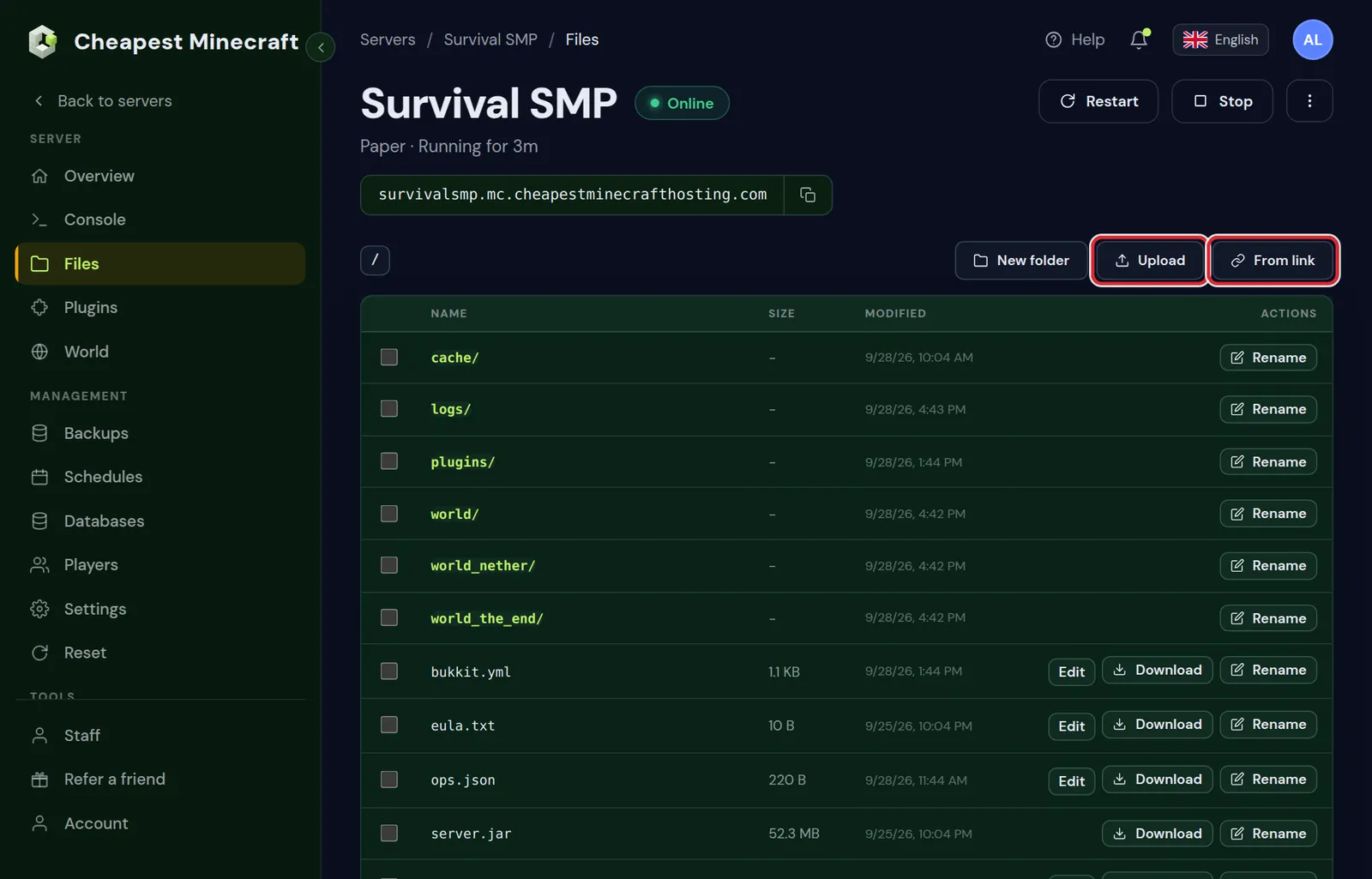Rename the logs/ folder

[1268, 409]
